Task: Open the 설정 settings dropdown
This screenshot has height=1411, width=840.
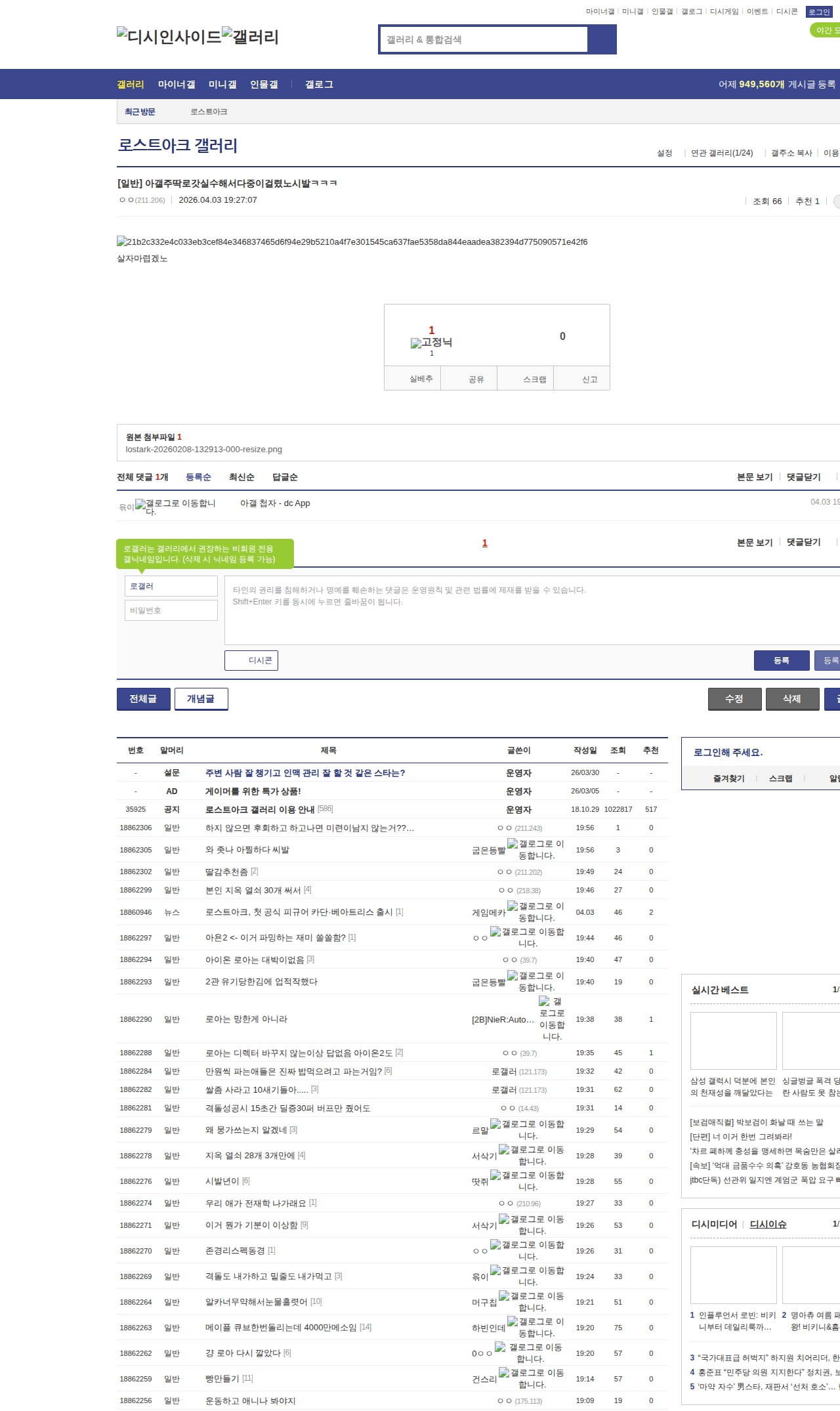Action: coord(664,153)
